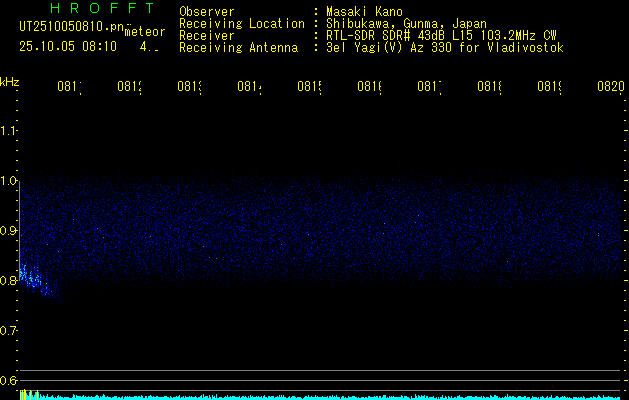Click the cyan meteor label
This screenshot has width=629, height=400.
[145, 31]
